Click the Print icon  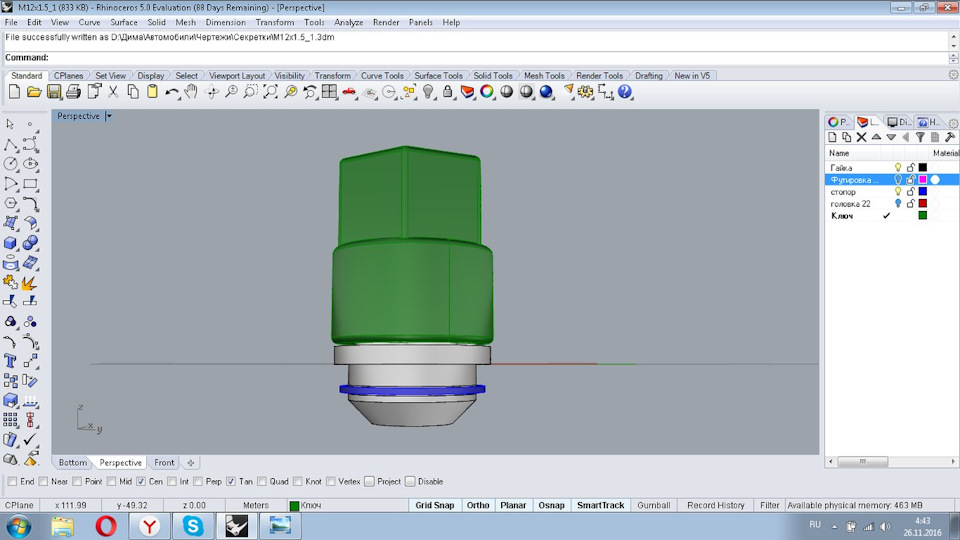(x=73, y=92)
